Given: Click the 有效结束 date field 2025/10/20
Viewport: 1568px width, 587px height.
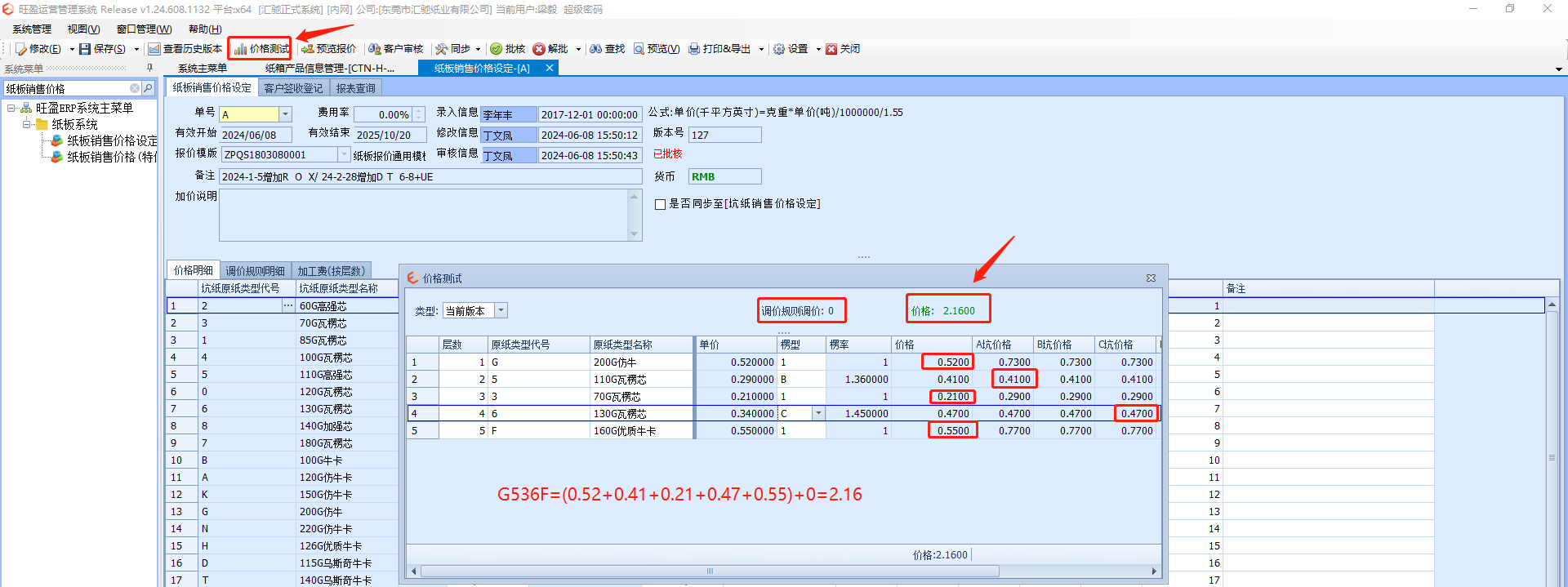Looking at the screenshot, I should [x=390, y=135].
